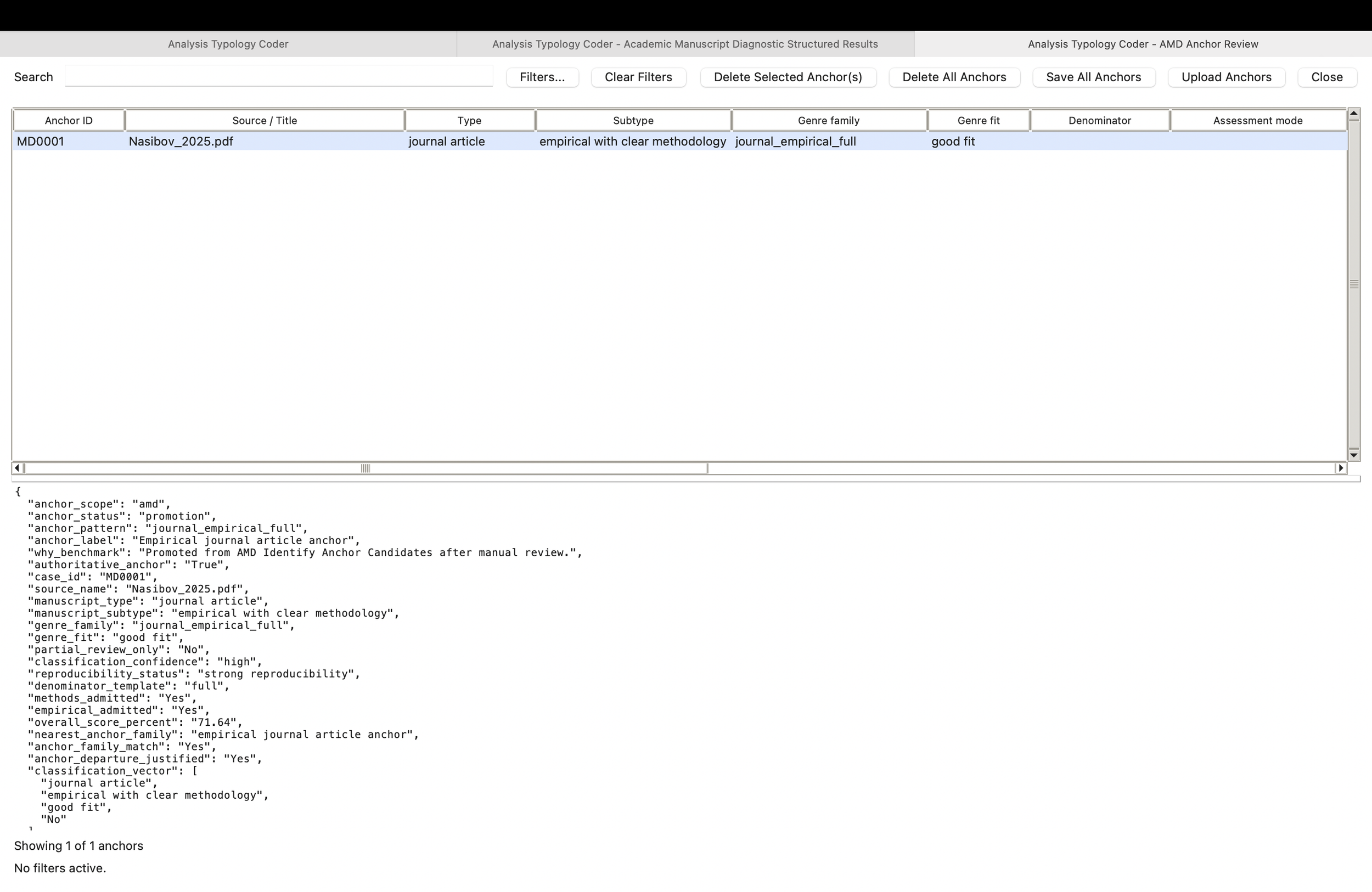
Task: Delete all anchors
Action: (954, 77)
